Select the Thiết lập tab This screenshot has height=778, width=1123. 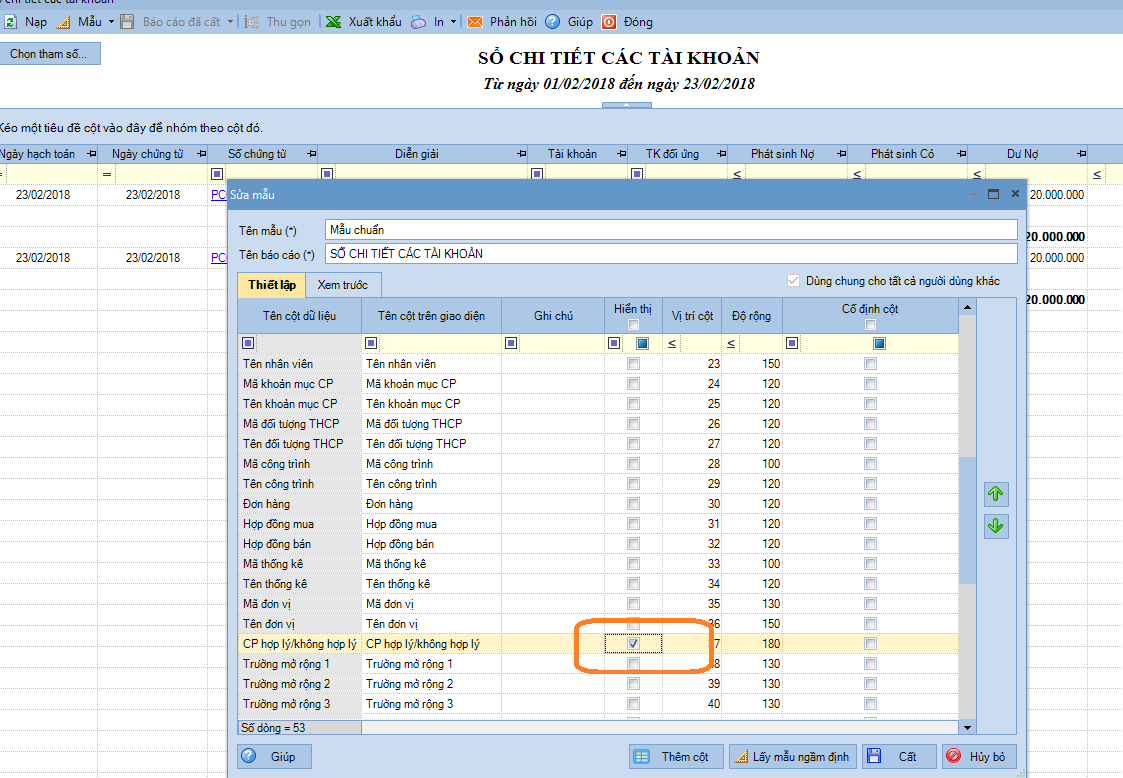tap(271, 285)
